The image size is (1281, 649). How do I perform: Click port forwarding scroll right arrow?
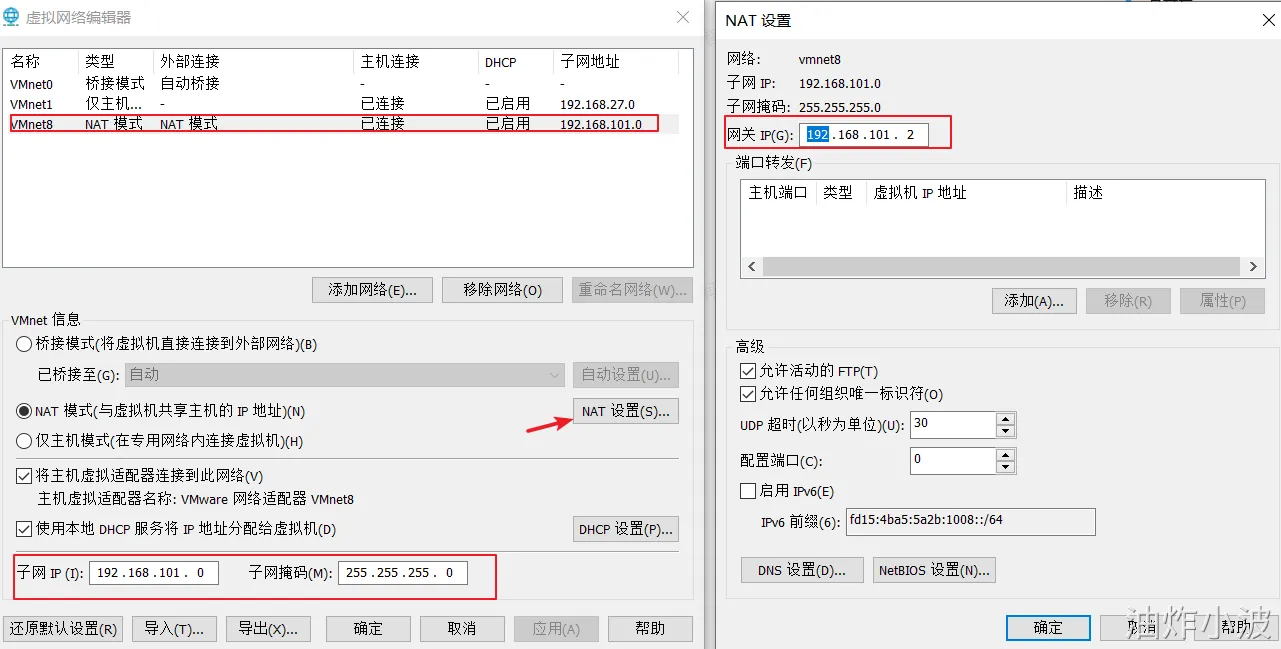coord(1253,267)
